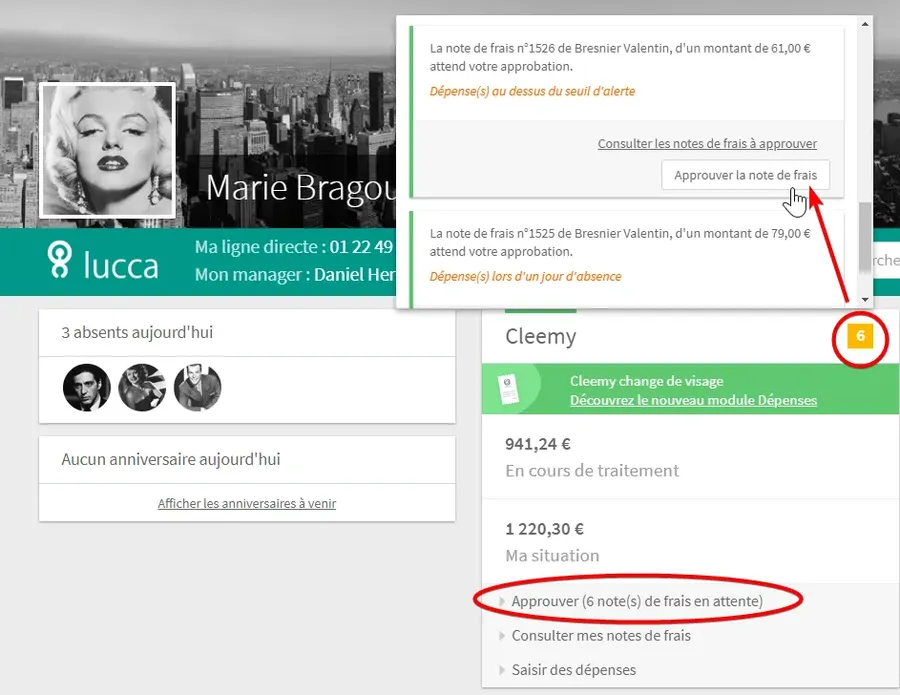Click the Cleemy notification badge showing 6

click(860, 336)
